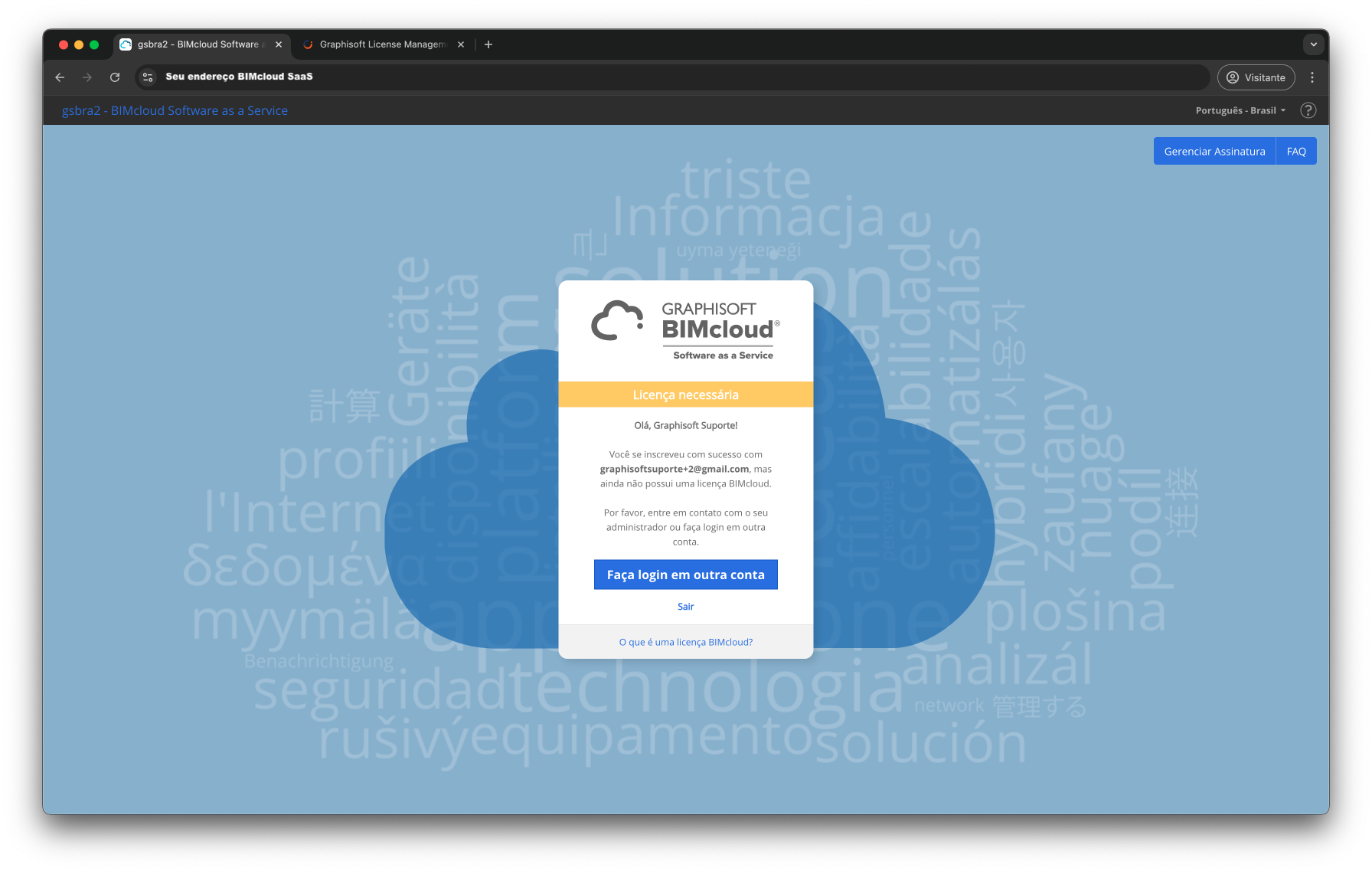Screen dimensions: 1372x871
Task: Open the site information icon in address bar
Action: [x=149, y=77]
